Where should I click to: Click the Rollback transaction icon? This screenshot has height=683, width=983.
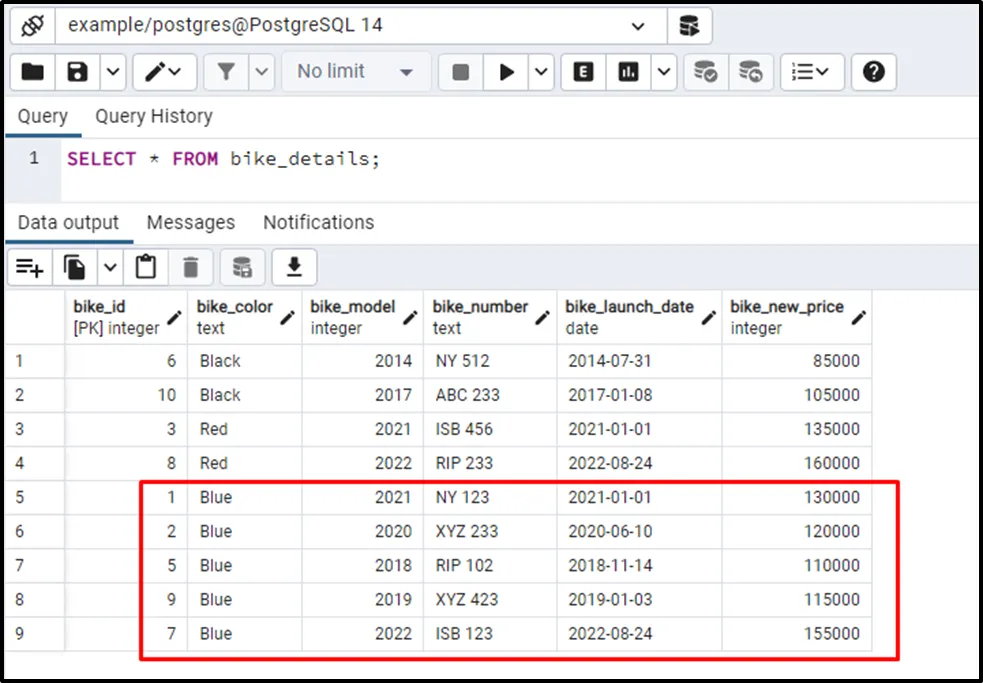[x=750, y=72]
